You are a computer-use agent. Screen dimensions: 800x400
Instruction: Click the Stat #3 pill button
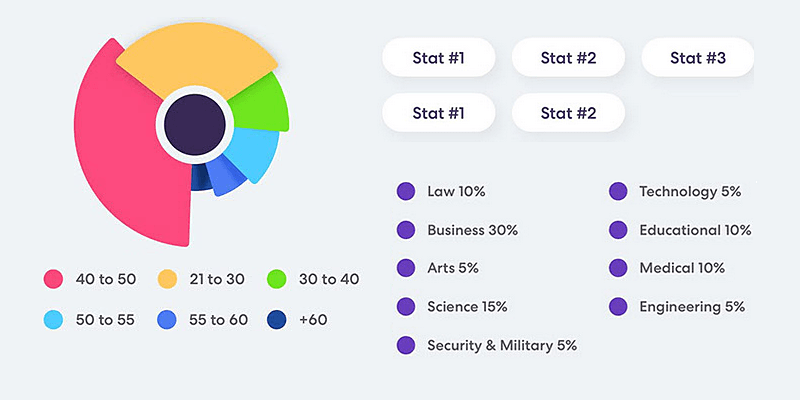[x=697, y=58]
